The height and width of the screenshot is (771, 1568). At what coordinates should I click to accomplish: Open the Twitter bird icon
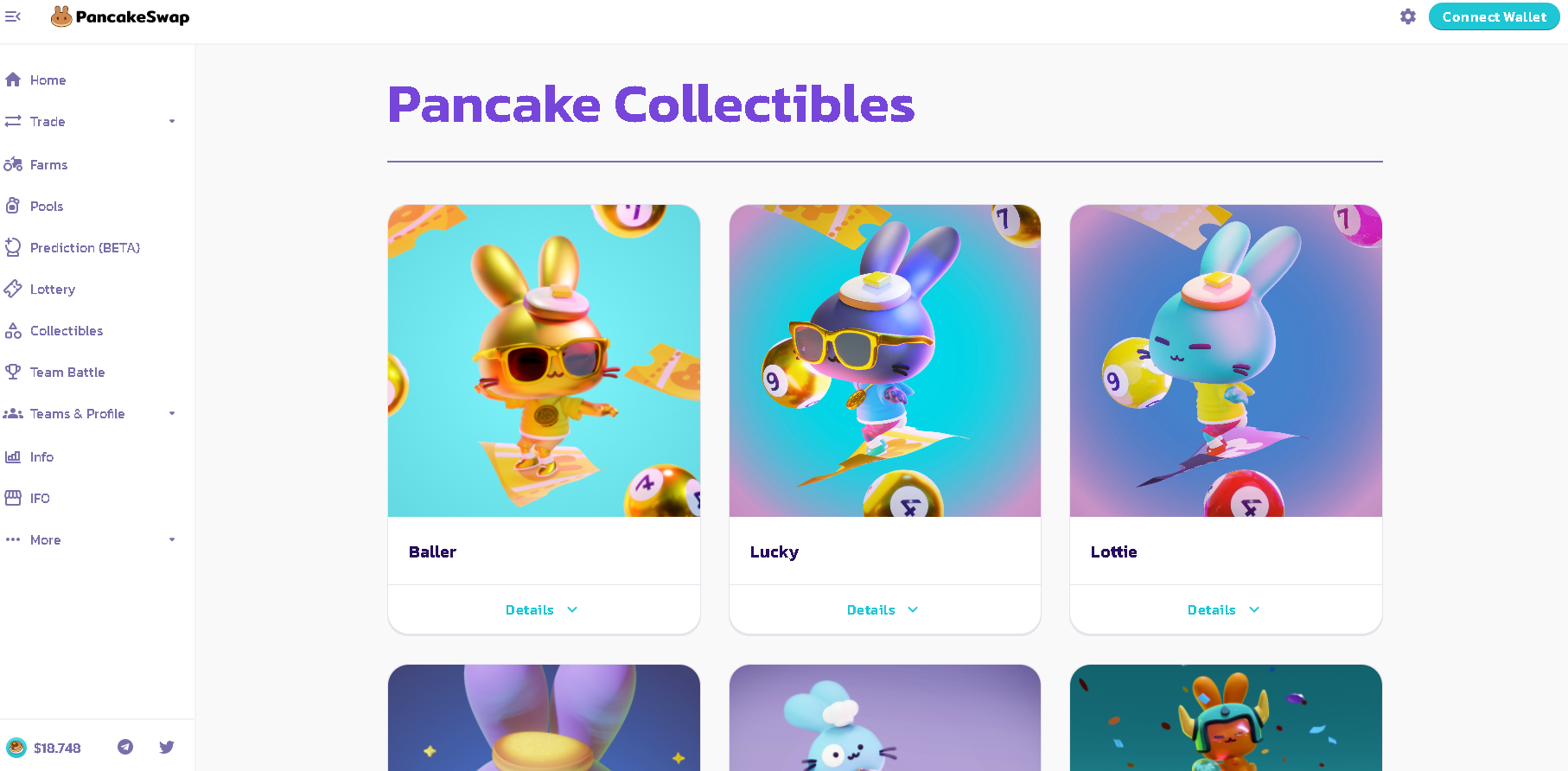click(x=167, y=747)
